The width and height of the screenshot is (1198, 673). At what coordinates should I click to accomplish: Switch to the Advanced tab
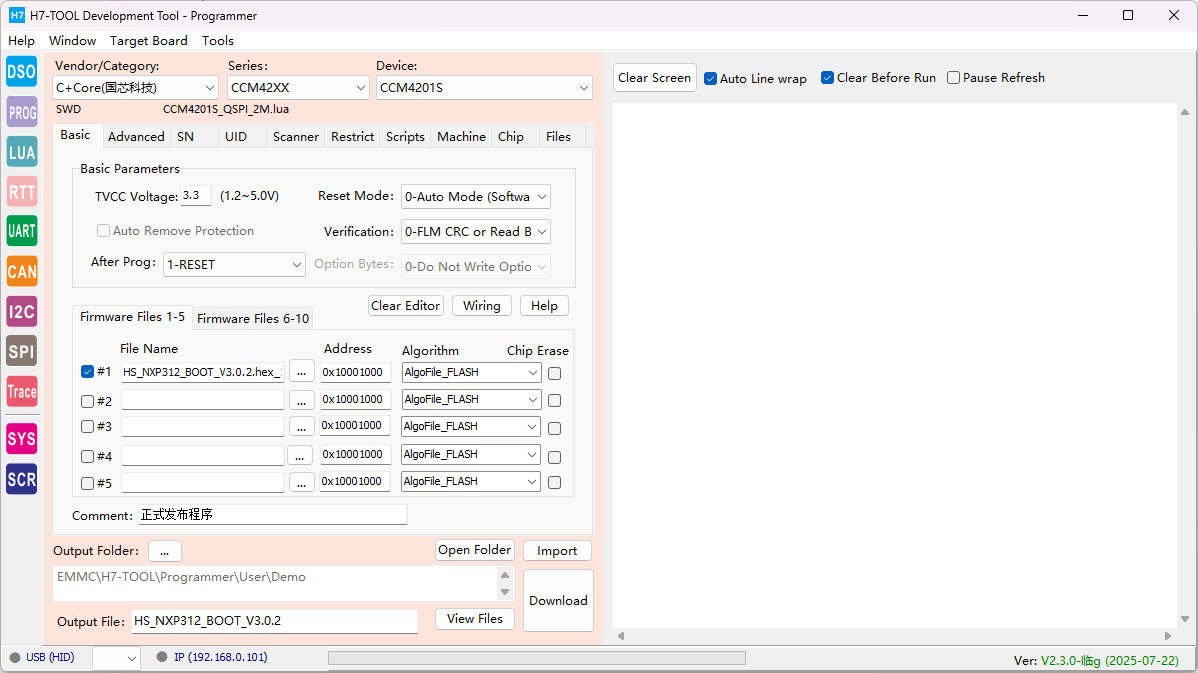tap(136, 137)
